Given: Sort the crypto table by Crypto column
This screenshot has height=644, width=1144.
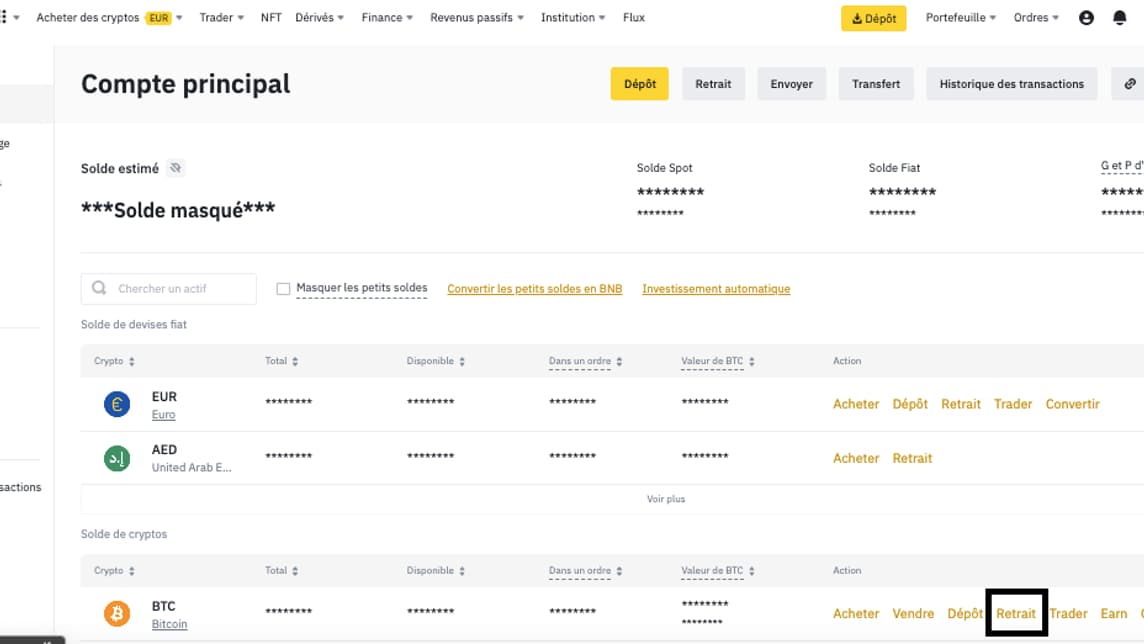Looking at the screenshot, I should coord(131,571).
